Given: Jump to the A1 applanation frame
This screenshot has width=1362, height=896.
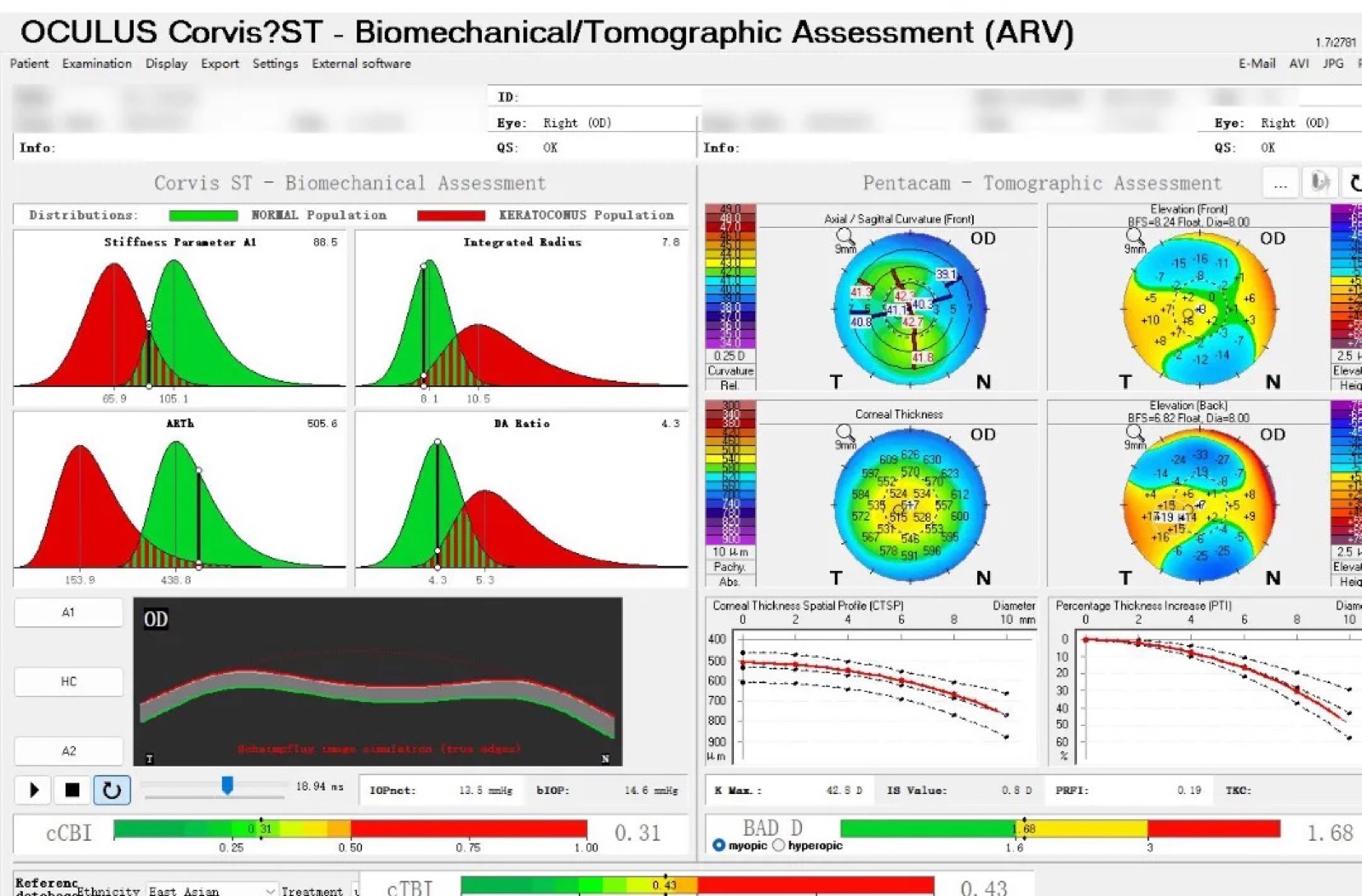Looking at the screenshot, I should pos(68,612).
